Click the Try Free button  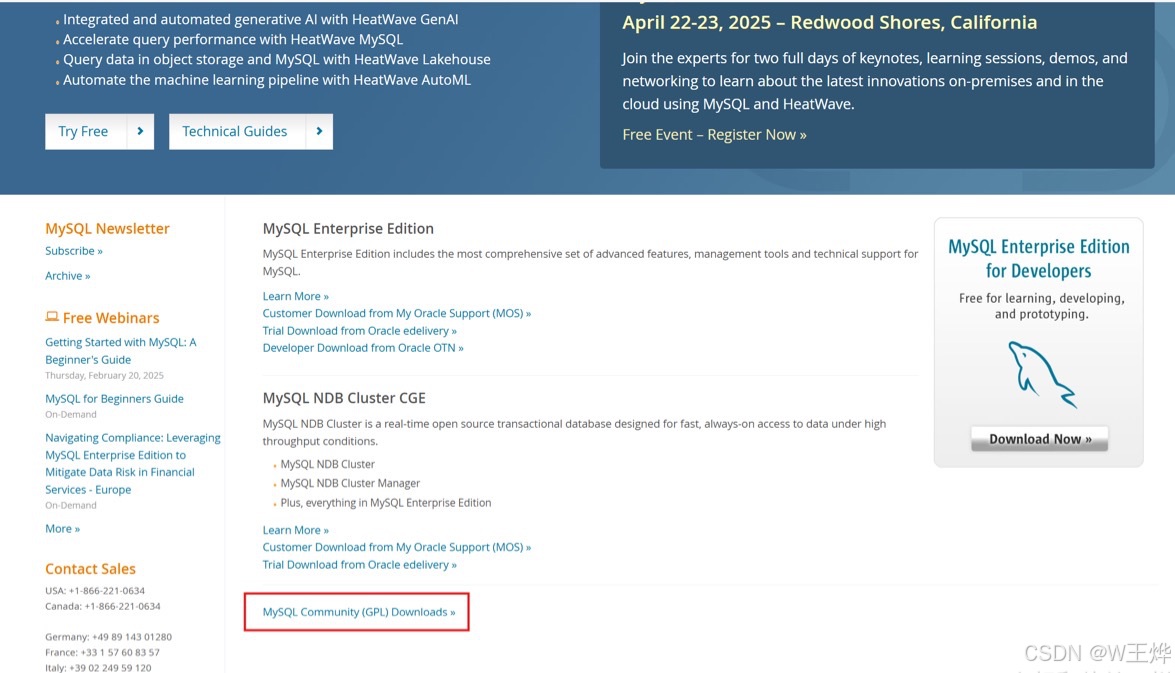85,131
